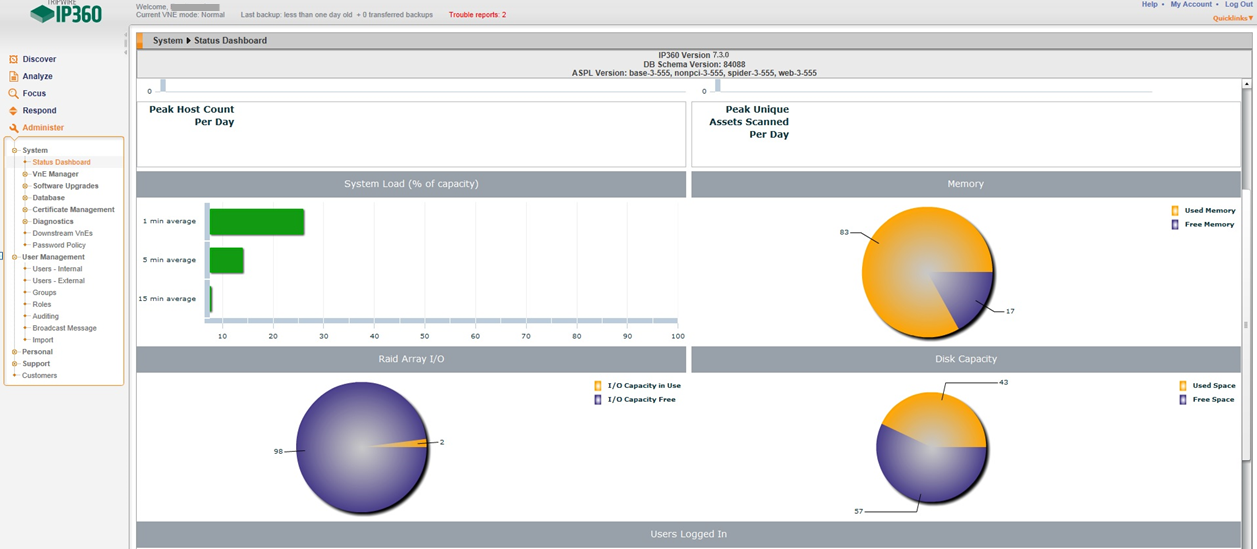Collapse the System tree node
This screenshot has height=549, width=1257.
[x=15, y=150]
